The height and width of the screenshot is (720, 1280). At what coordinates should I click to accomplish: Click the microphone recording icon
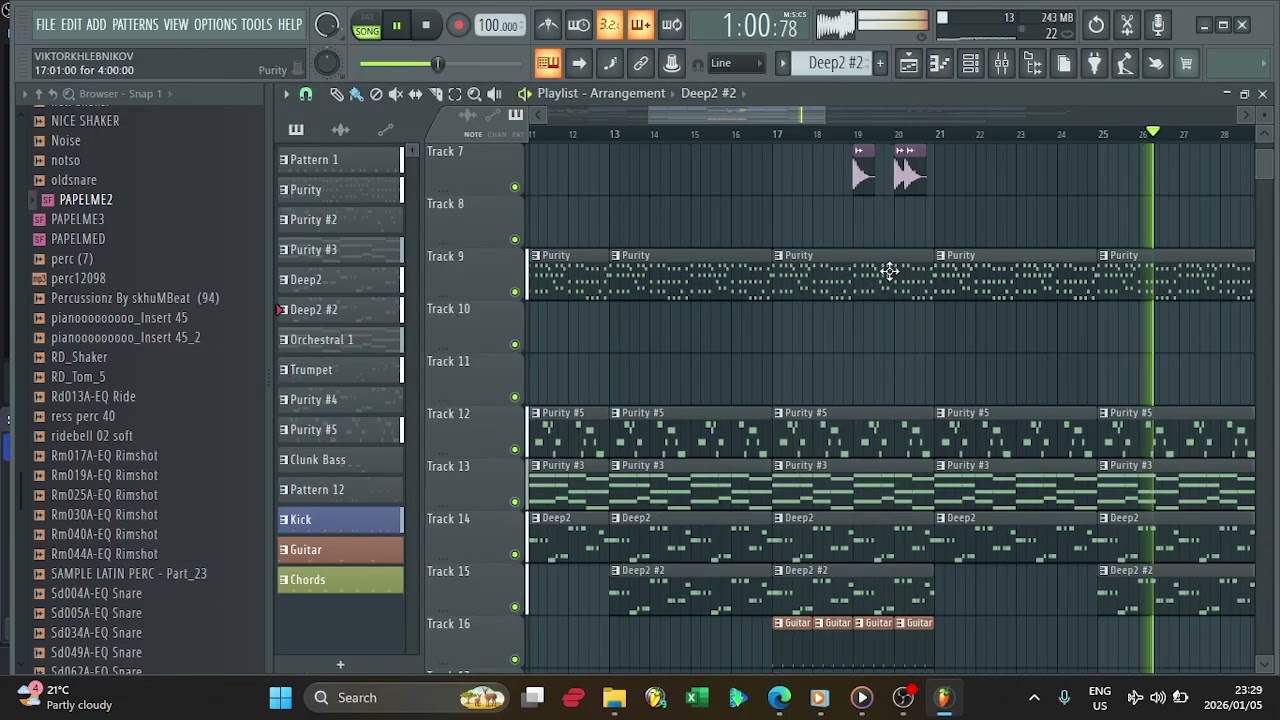click(1158, 25)
